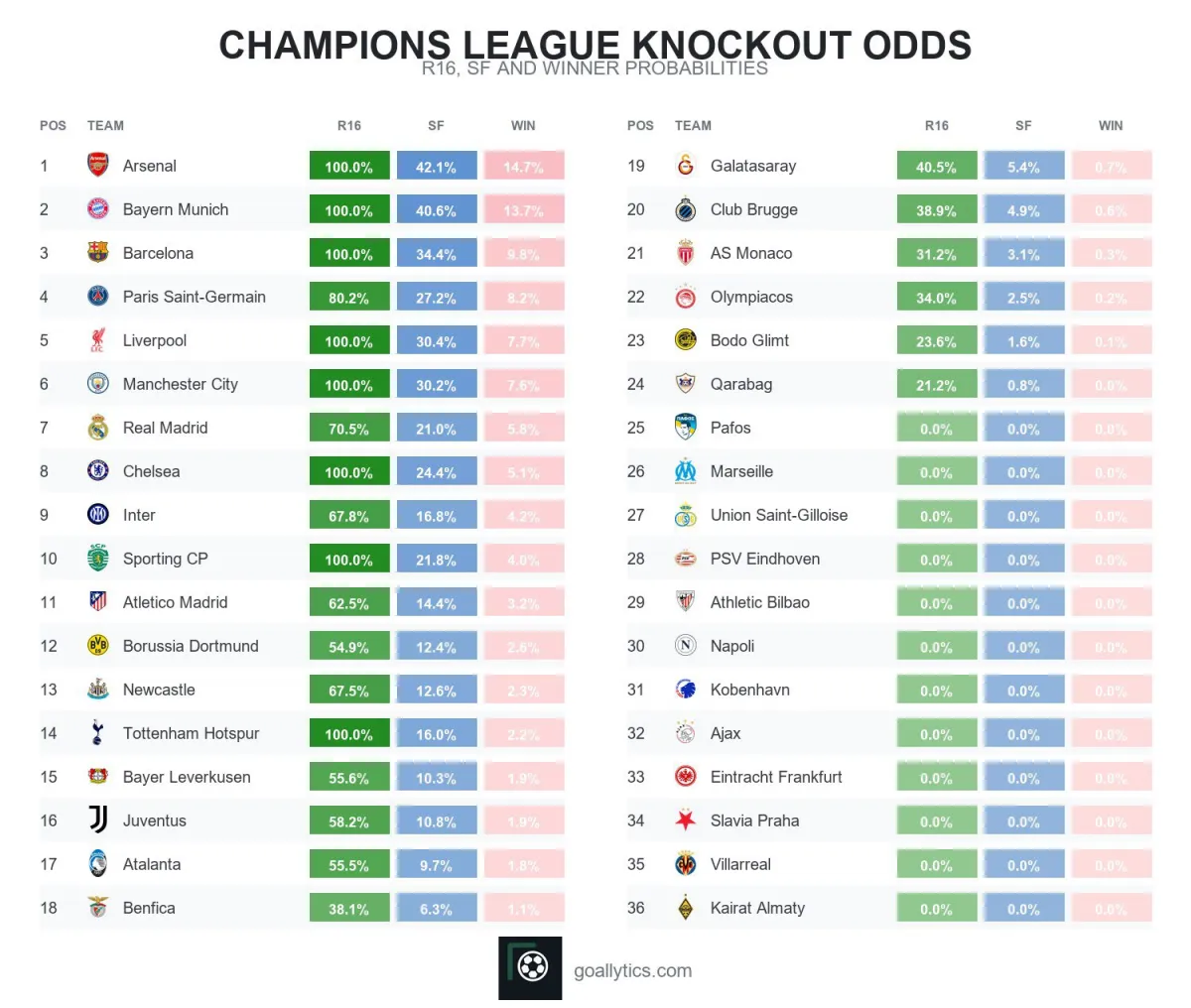Screen dimensions: 1191x1008
Task: Click the Slavia Praha star logo
Action: [685, 820]
